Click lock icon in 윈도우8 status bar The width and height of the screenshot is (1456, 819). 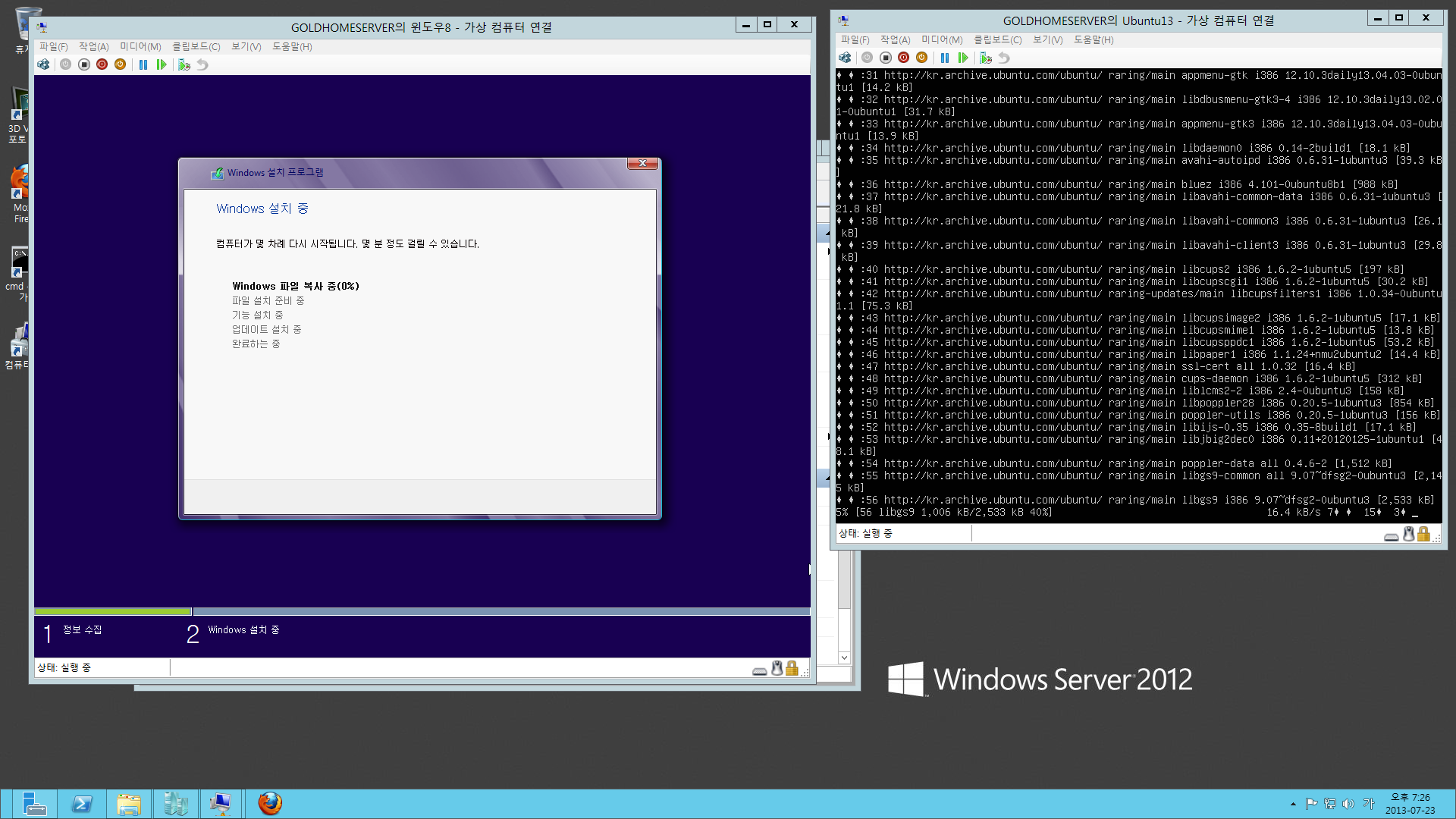[792, 668]
